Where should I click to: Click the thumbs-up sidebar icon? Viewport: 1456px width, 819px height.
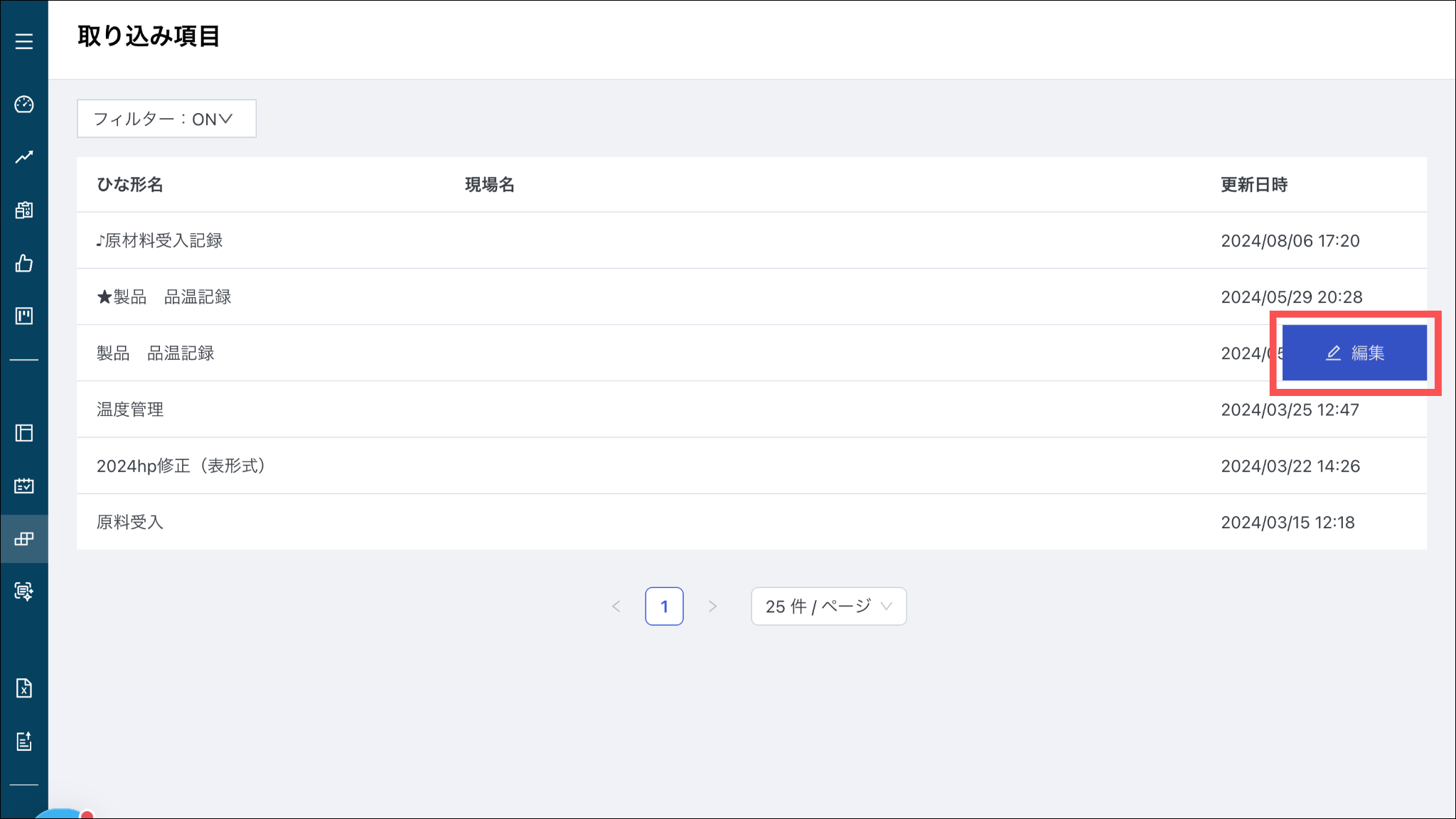pyautogui.click(x=24, y=264)
